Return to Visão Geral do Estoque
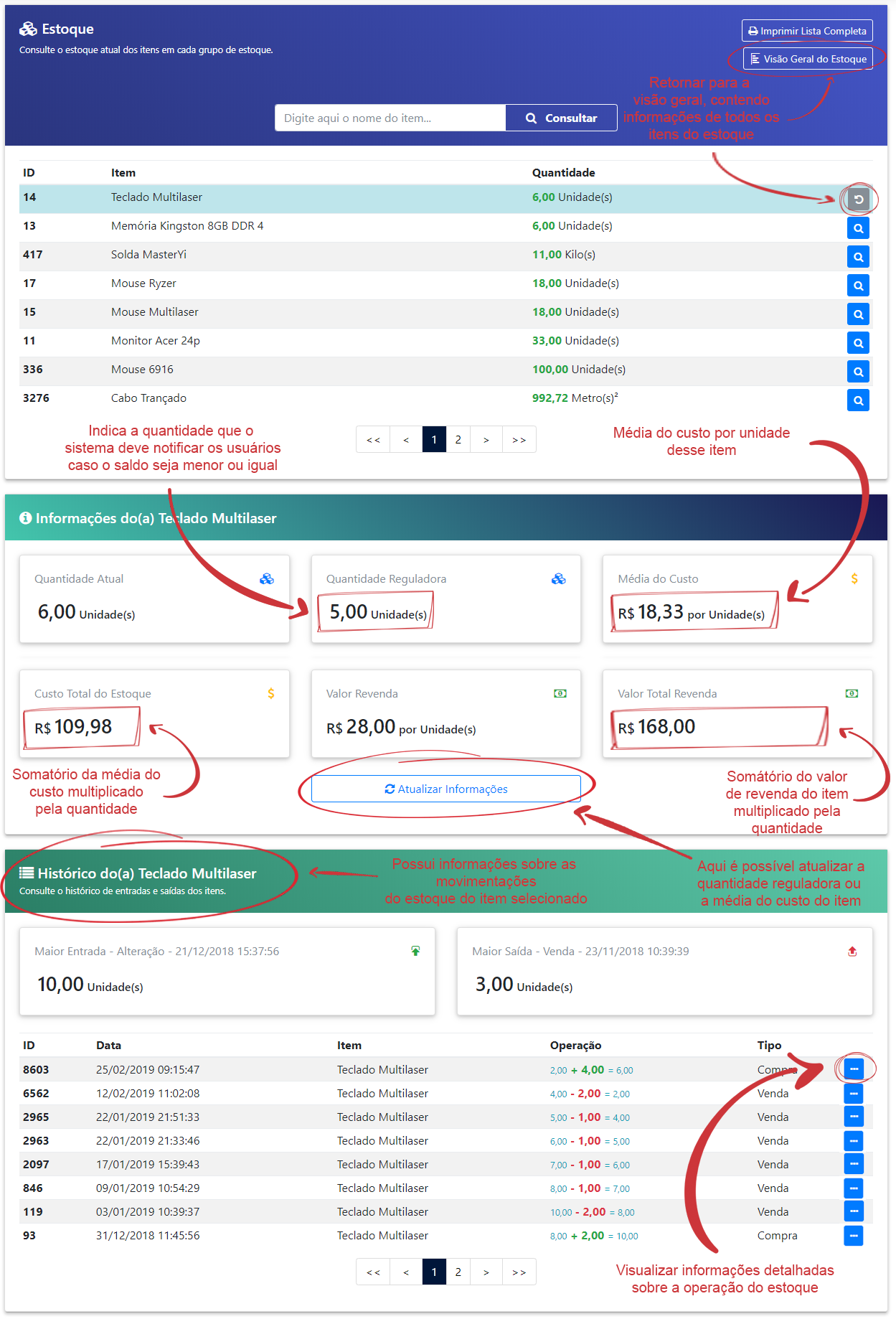896x1319 pixels. (x=808, y=59)
